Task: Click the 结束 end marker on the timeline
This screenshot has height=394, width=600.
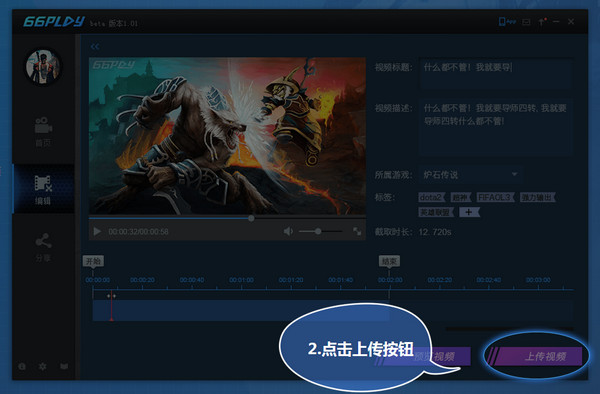Action: pos(389,261)
